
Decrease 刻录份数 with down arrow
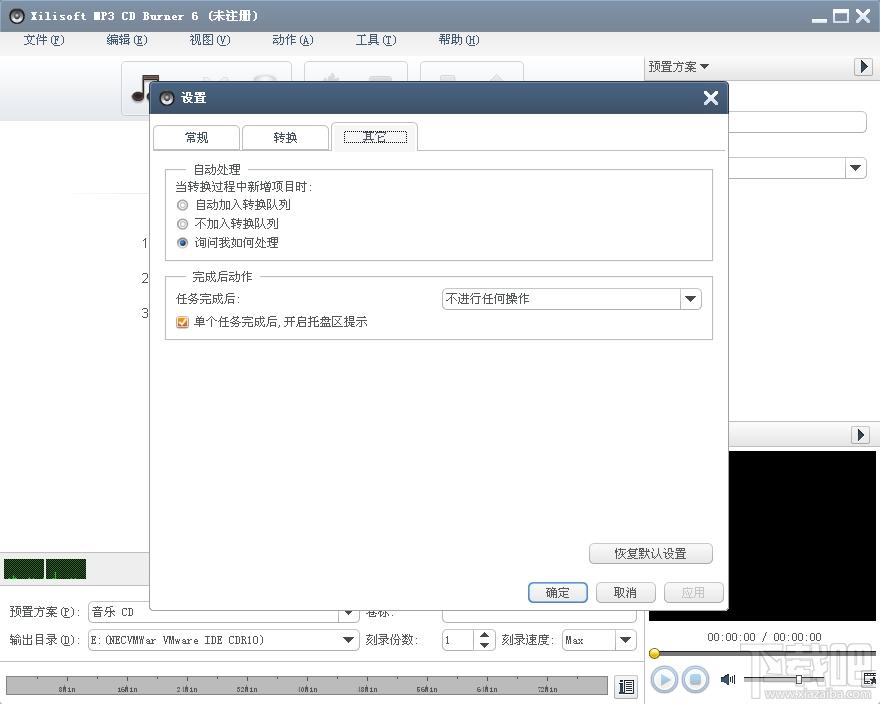click(x=484, y=645)
